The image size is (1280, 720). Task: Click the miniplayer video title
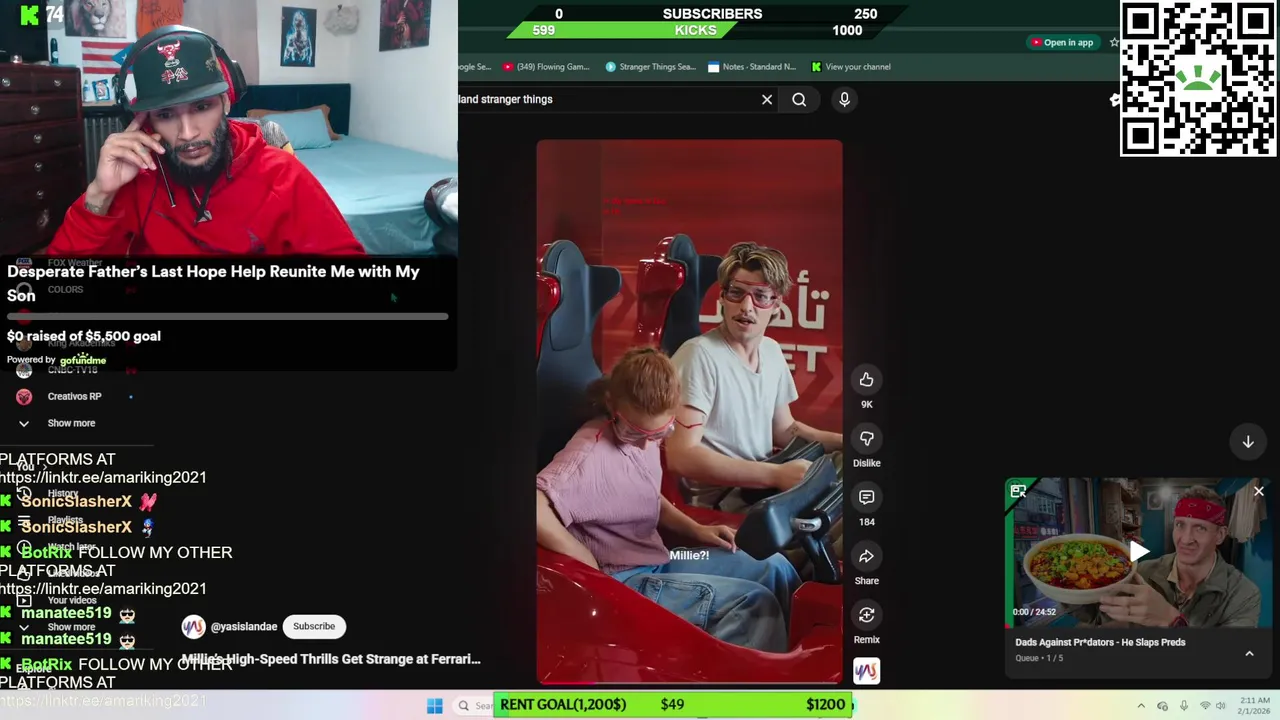coord(1100,642)
